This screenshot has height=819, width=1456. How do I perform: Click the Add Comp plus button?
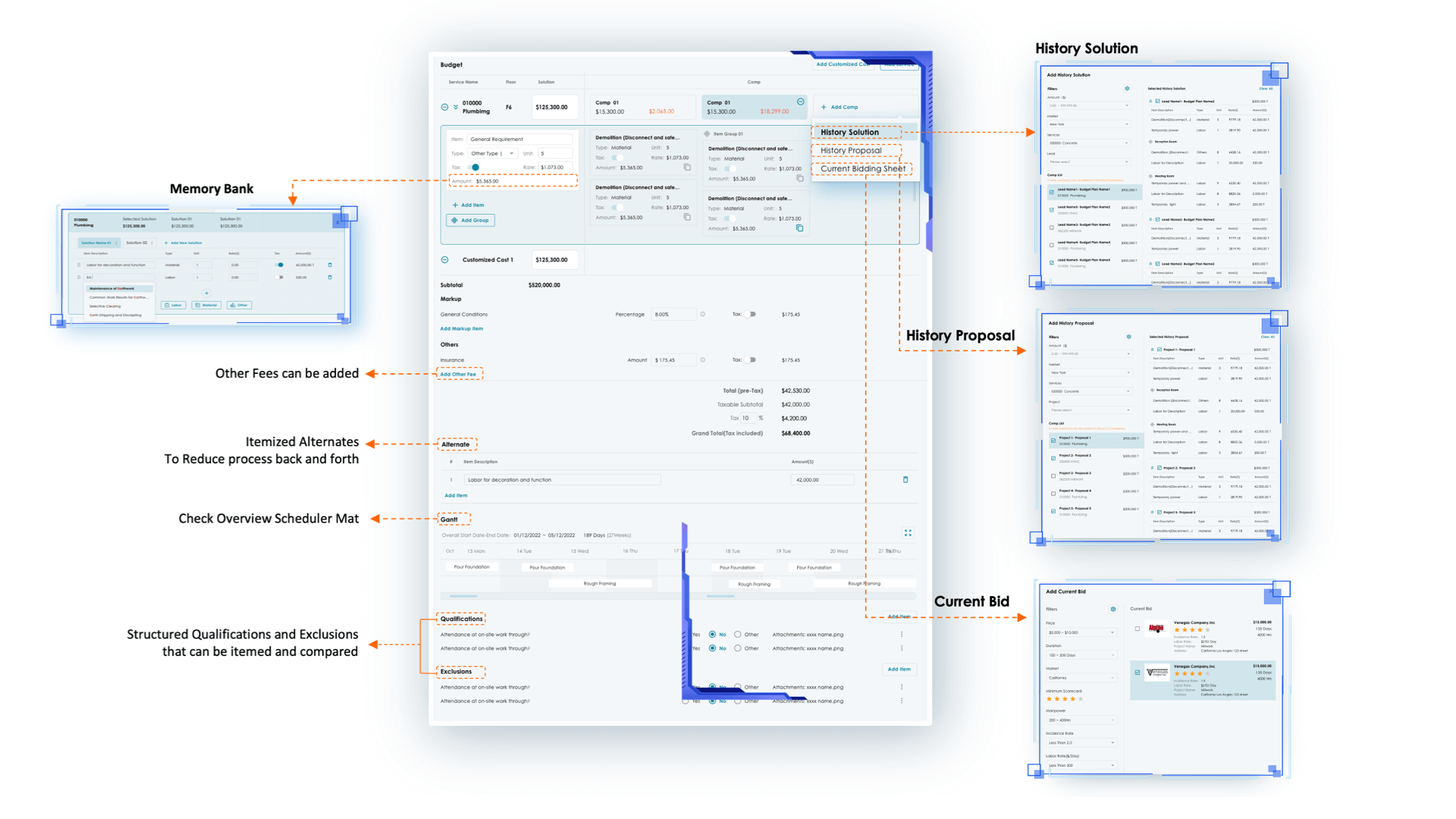click(824, 107)
